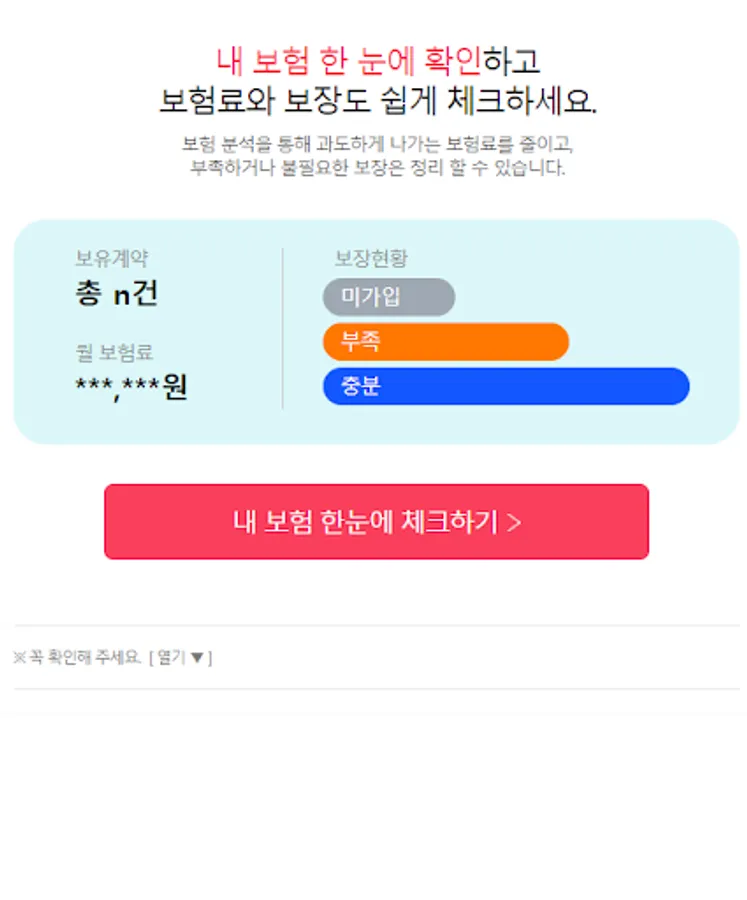Click the '부족하거나 불필요한 보장은' description line
Screen dimensions: 747x900
click(x=377, y=168)
